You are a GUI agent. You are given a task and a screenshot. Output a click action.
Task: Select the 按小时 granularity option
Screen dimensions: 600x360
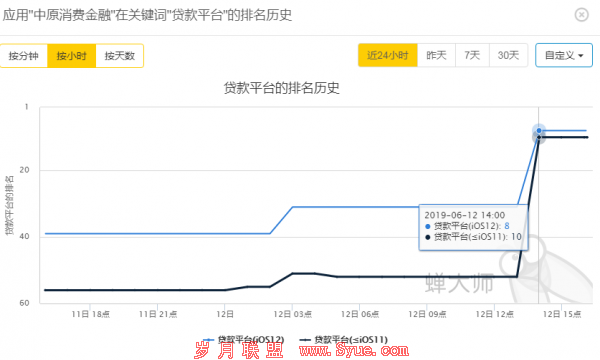pyautogui.click(x=72, y=56)
